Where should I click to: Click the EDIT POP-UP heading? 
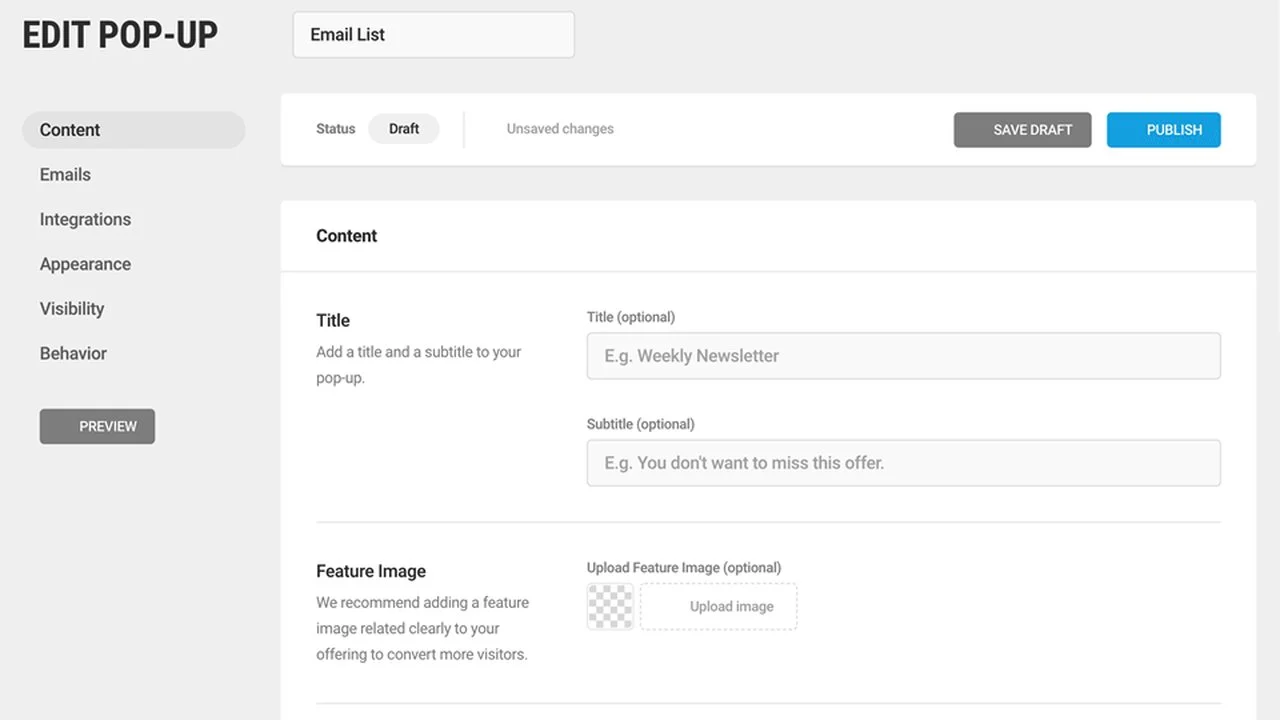tap(119, 34)
